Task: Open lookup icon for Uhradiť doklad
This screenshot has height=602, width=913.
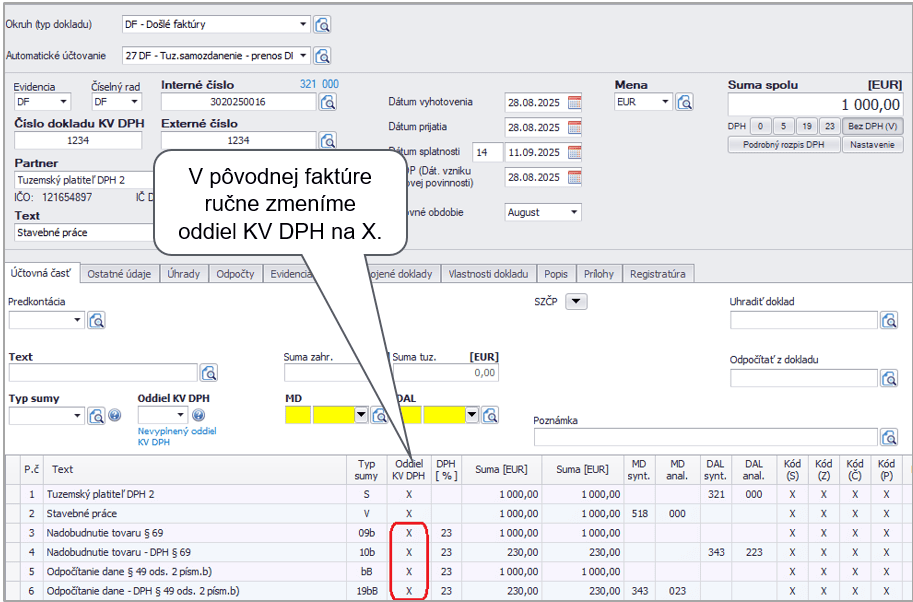Action: click(x=889, y=320)
